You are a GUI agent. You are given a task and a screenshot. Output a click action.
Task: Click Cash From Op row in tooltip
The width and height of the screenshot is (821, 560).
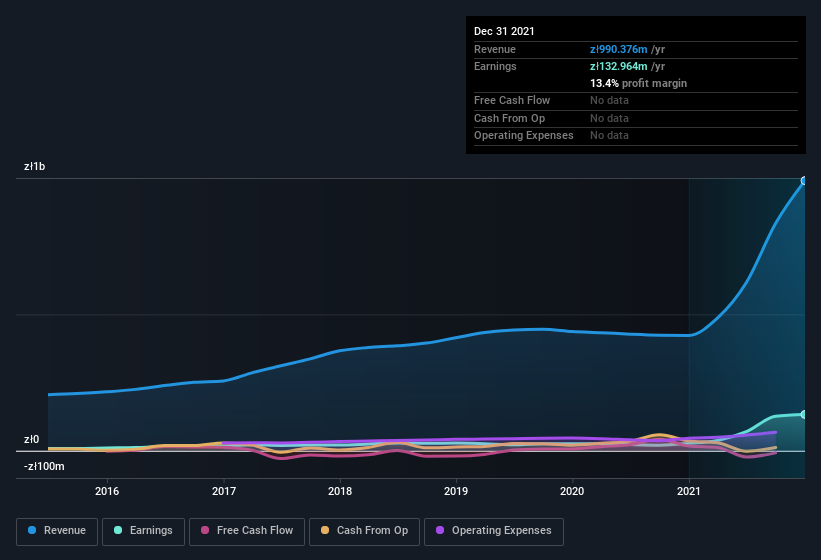(x=636, y=118)
